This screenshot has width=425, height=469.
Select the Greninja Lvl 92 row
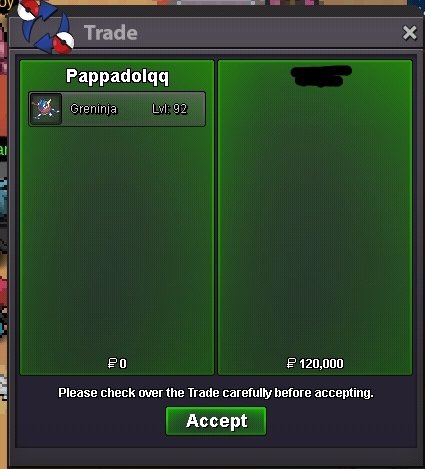[x=117, y=109]
